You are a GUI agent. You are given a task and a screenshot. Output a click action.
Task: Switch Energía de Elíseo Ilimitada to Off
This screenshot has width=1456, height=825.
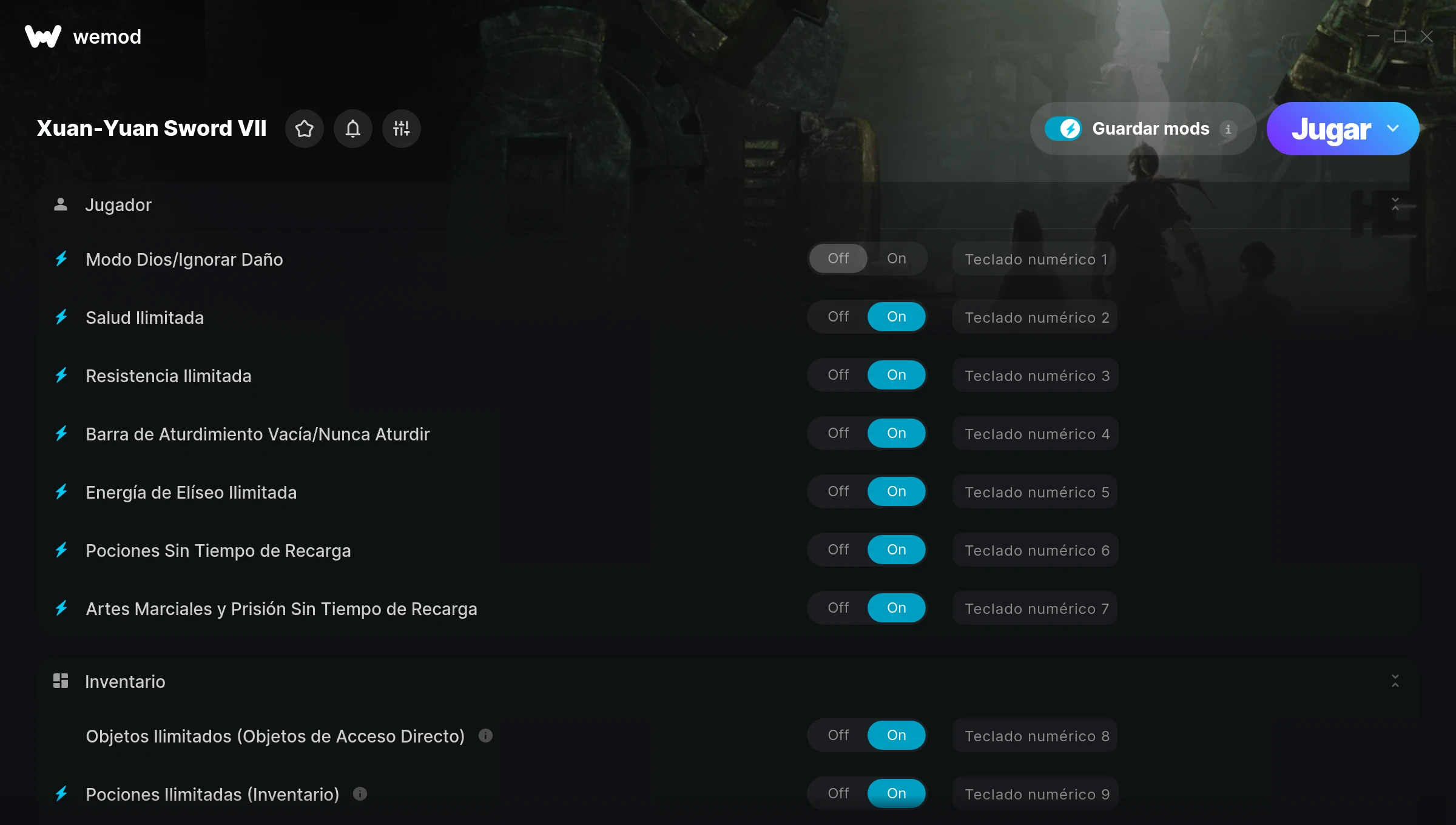point(838,491)
